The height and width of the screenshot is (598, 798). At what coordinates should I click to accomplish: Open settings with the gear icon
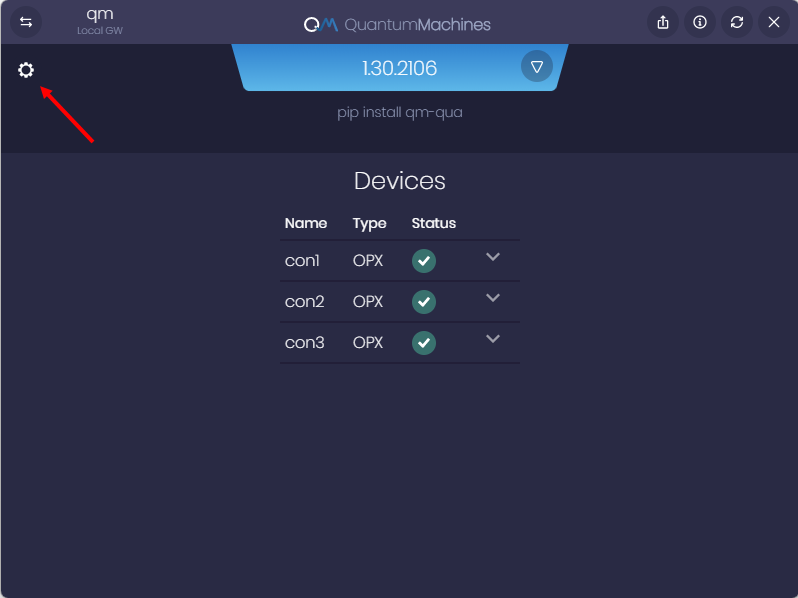tap(26, 70)
